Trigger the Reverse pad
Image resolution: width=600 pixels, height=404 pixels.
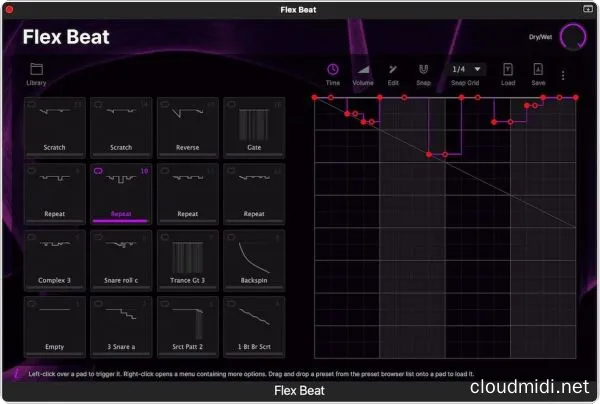click(x=188, y=127)
